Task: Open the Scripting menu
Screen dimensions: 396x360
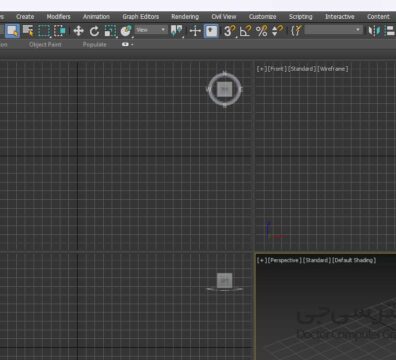Action: pos(301,16)
